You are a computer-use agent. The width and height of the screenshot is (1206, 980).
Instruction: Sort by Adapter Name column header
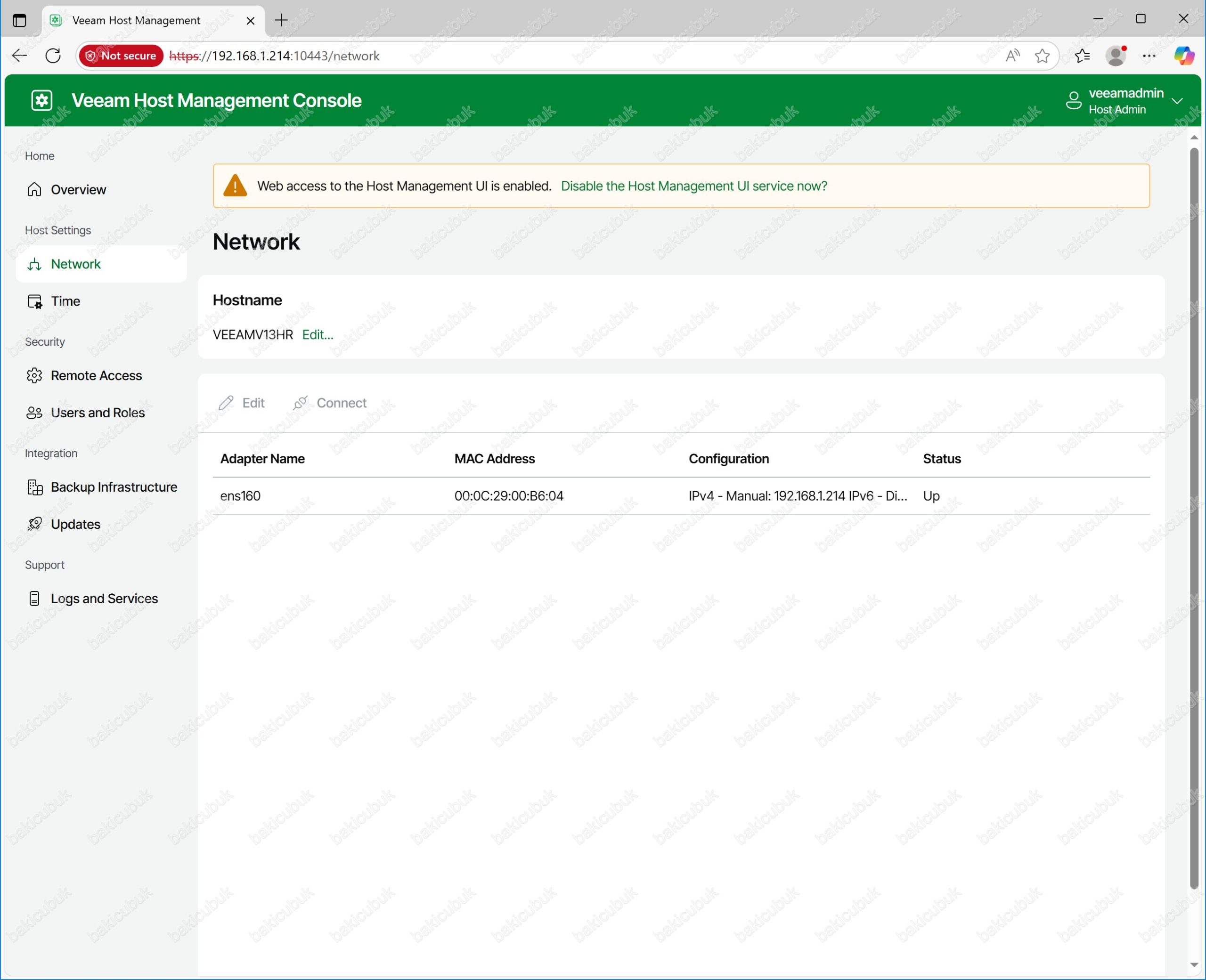[262, 459]
